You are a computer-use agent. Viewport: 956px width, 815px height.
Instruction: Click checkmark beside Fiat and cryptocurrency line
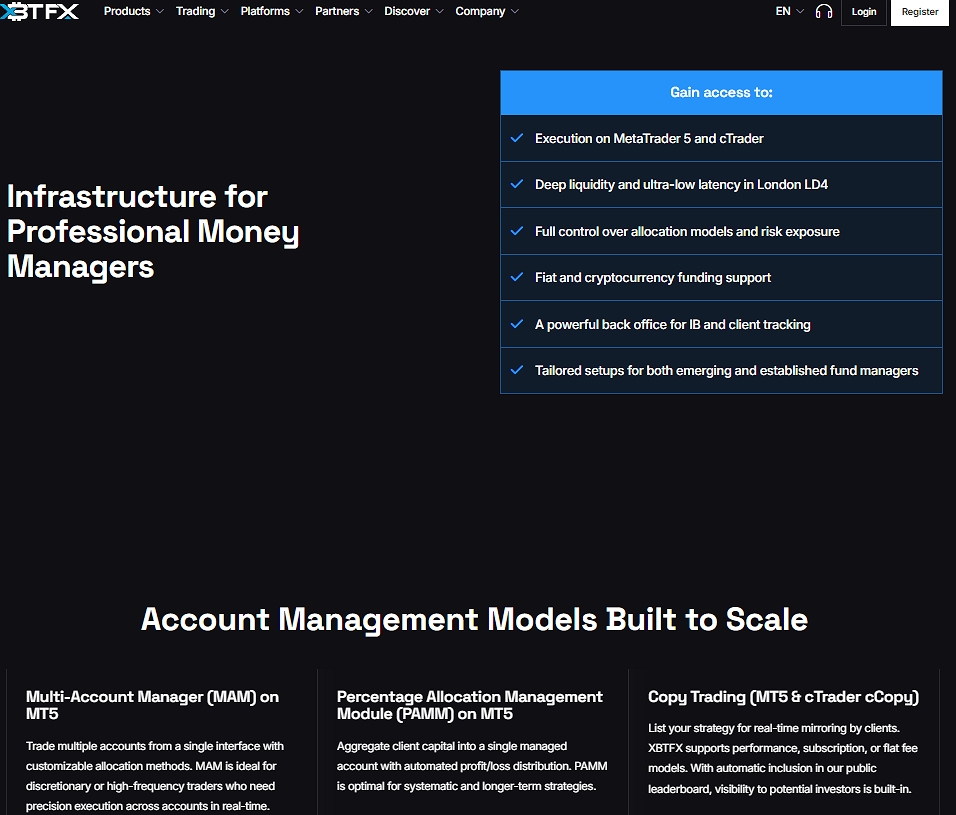pos(516,277)
